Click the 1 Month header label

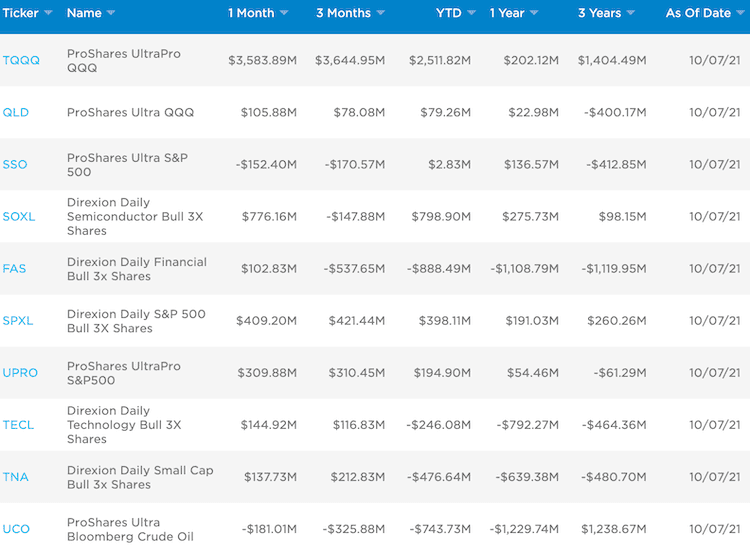point(251,13)
